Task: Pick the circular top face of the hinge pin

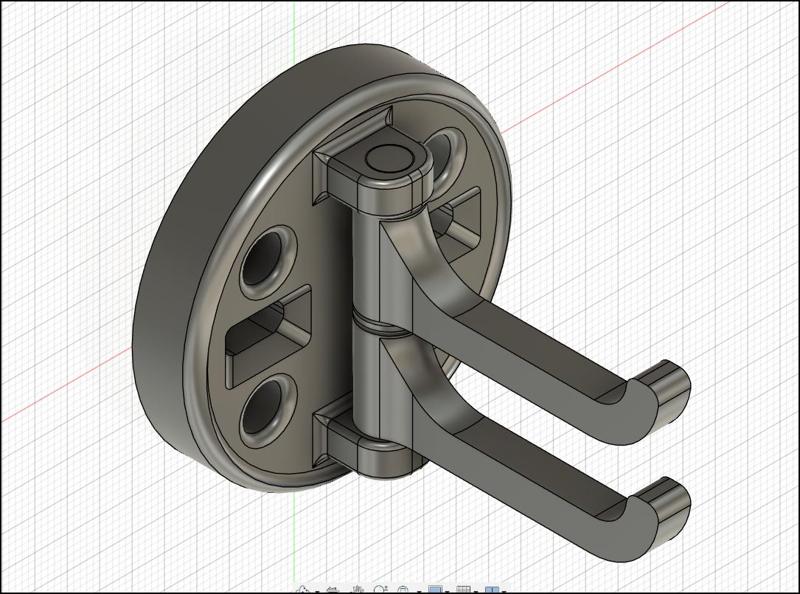Action: [x=390, y=158]
